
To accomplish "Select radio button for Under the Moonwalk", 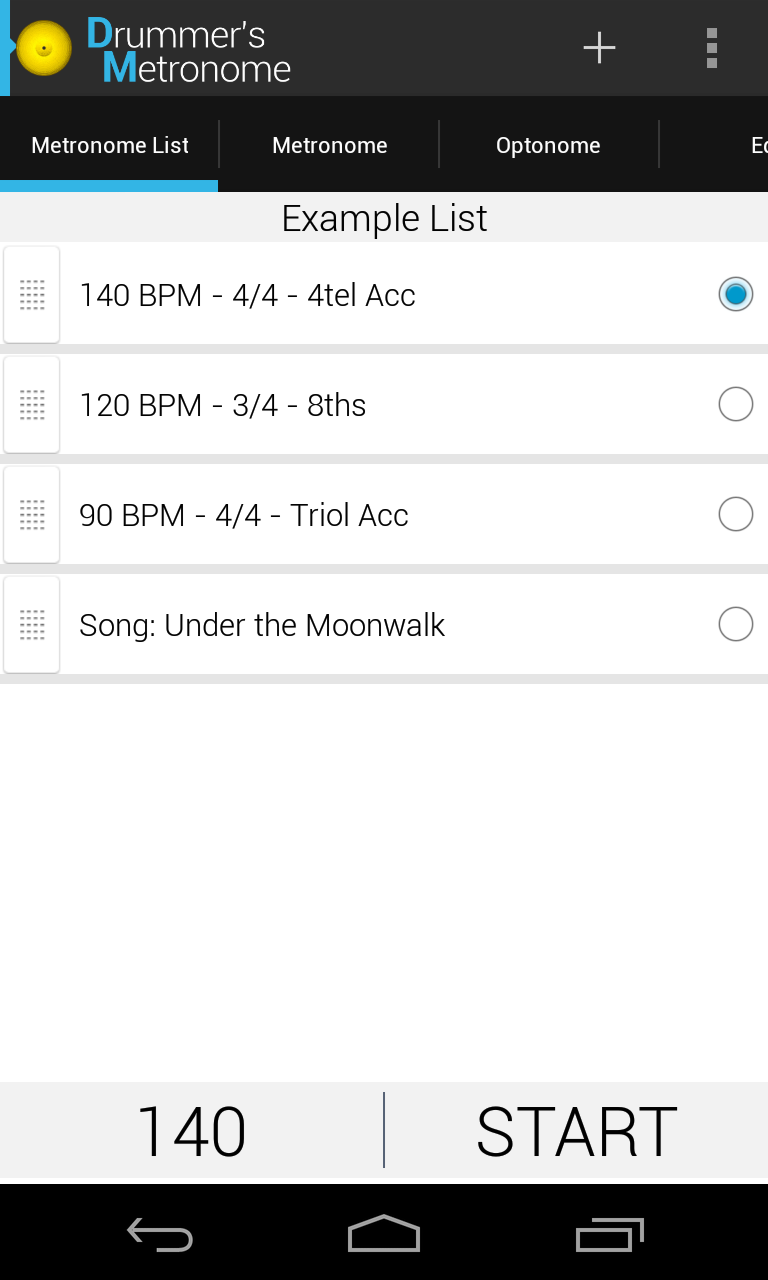I will point(735,624).
